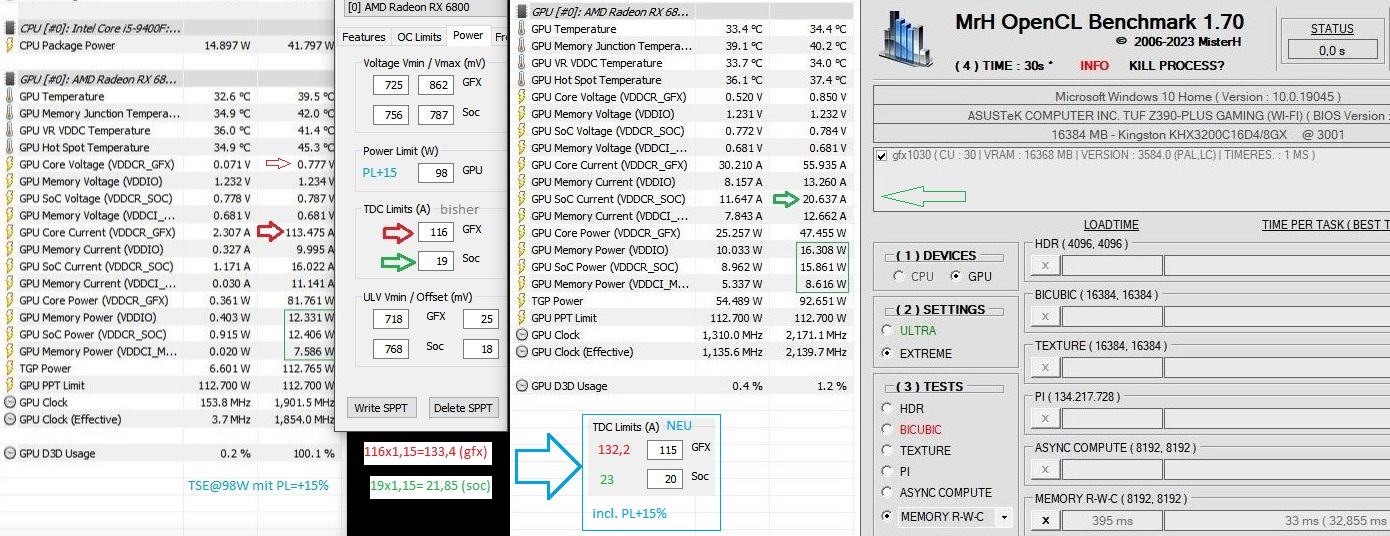Click the Select PI test radio
The width and height of the screenshot is (1390, 536).
[887, 471]
